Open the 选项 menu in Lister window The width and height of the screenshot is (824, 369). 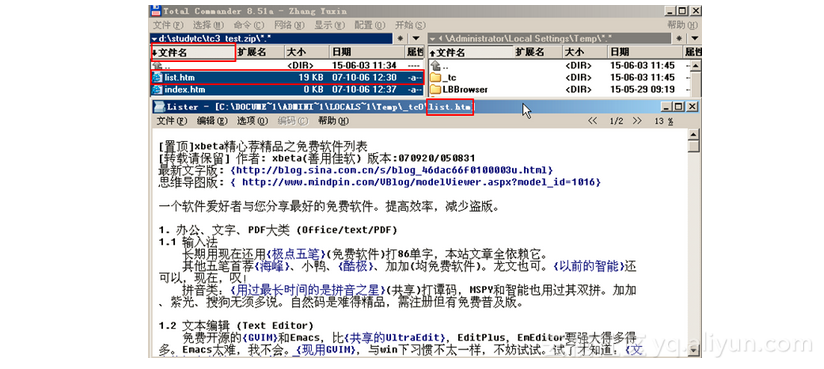point(253,121)
